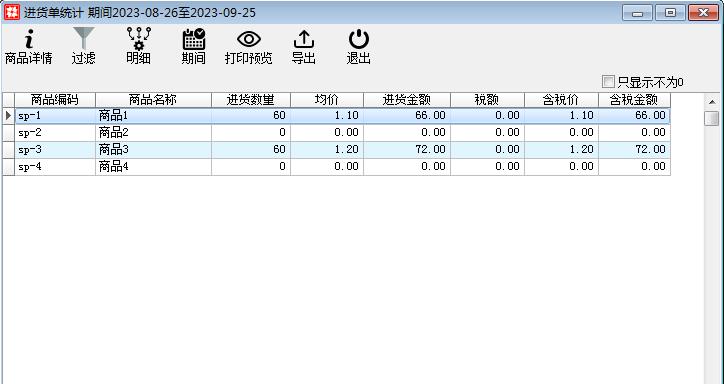Click the 含税金额 column header
724x384 pixels.
[634, 100]
